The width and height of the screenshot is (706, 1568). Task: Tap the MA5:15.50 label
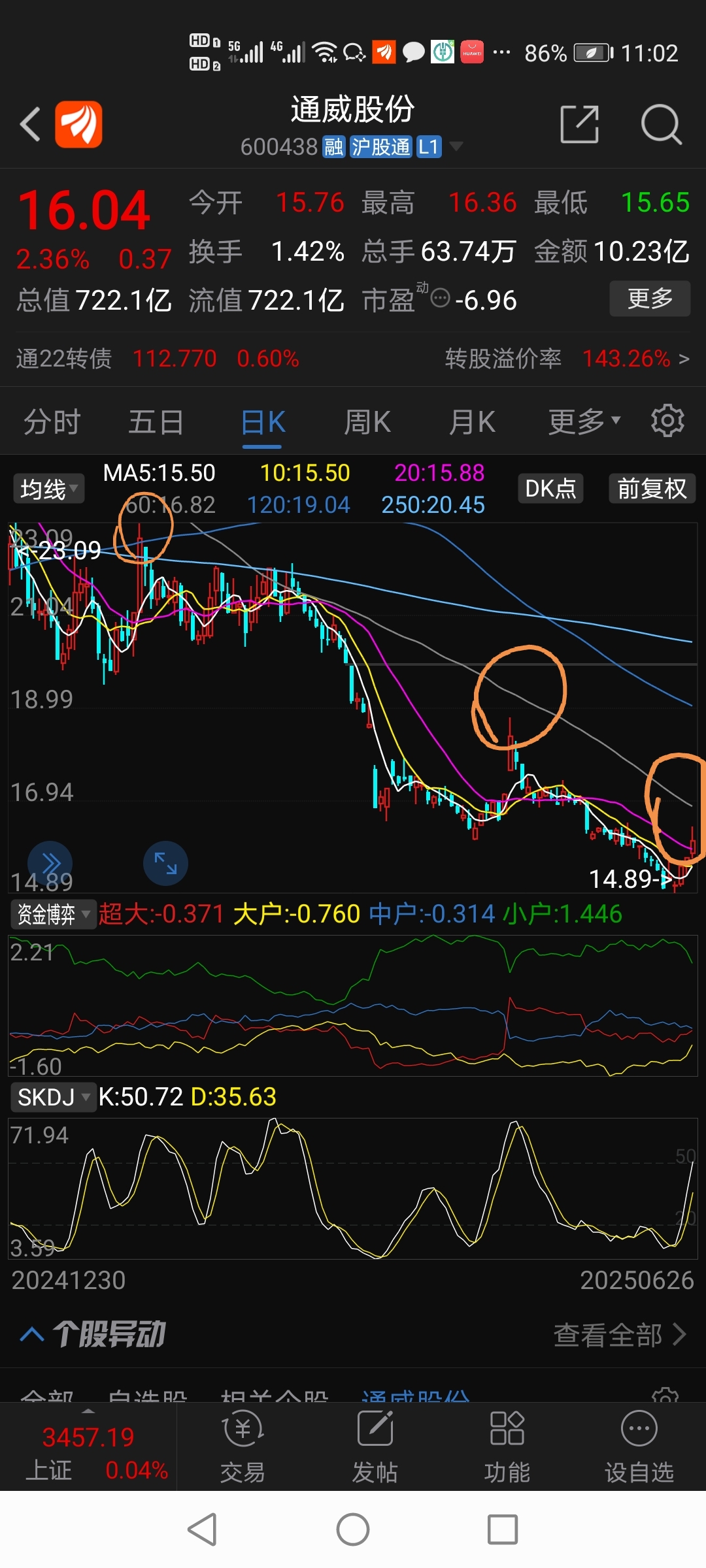[x=159, y=472]
